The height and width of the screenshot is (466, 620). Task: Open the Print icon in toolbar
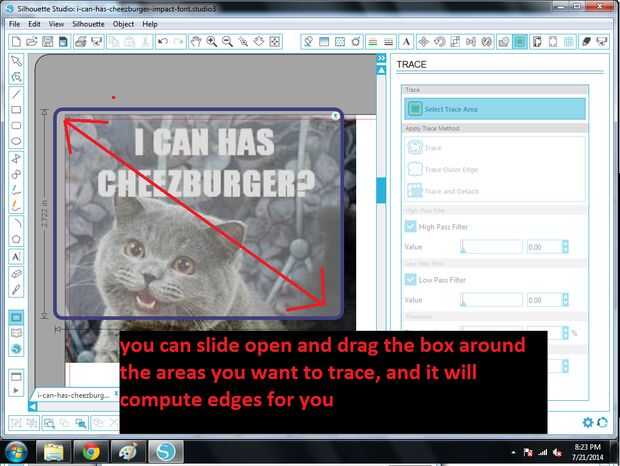(x=81, y=42)
